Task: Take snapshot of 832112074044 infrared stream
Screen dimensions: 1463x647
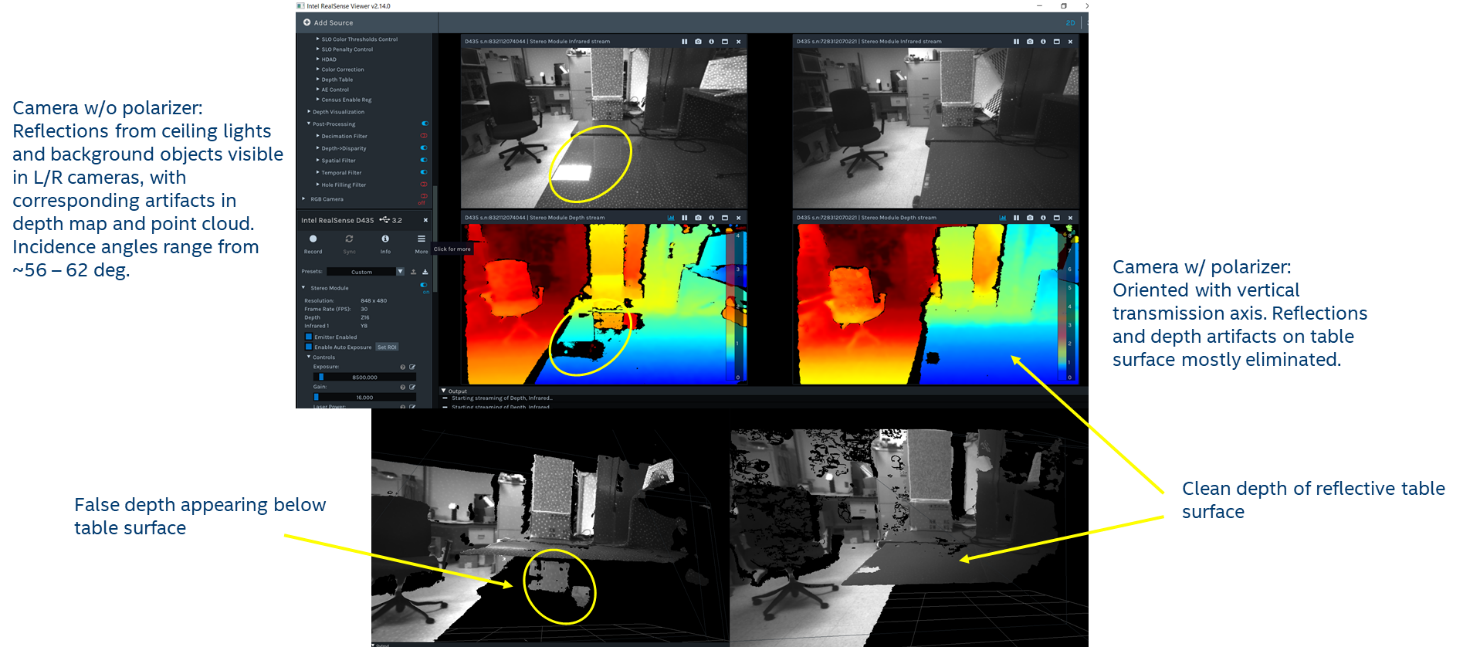Action: (698, 41)
